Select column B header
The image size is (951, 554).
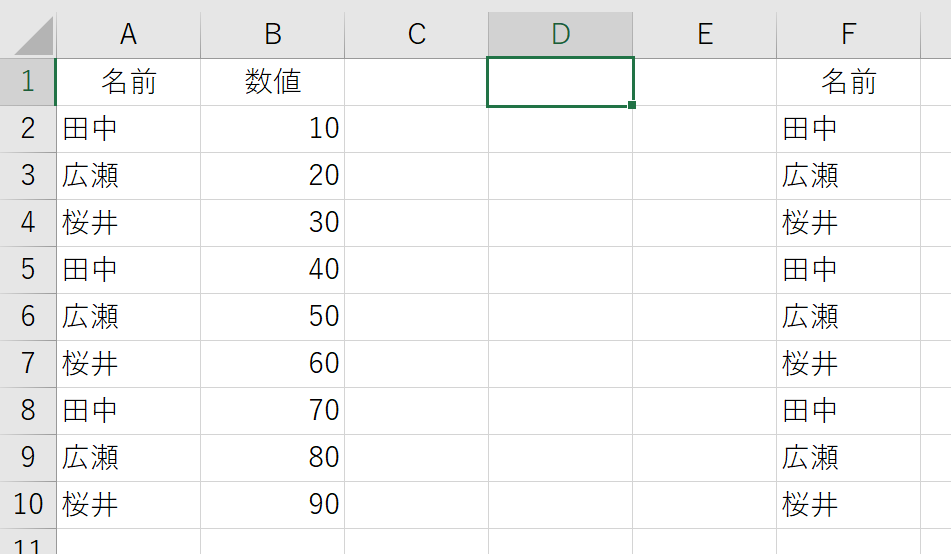(x=272, y=35)
